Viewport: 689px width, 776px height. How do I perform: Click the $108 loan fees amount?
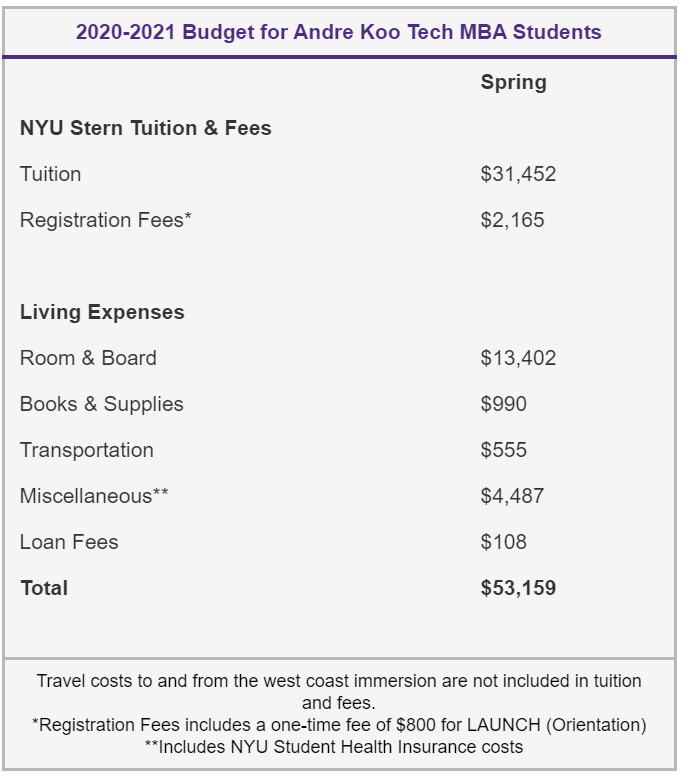503,542
